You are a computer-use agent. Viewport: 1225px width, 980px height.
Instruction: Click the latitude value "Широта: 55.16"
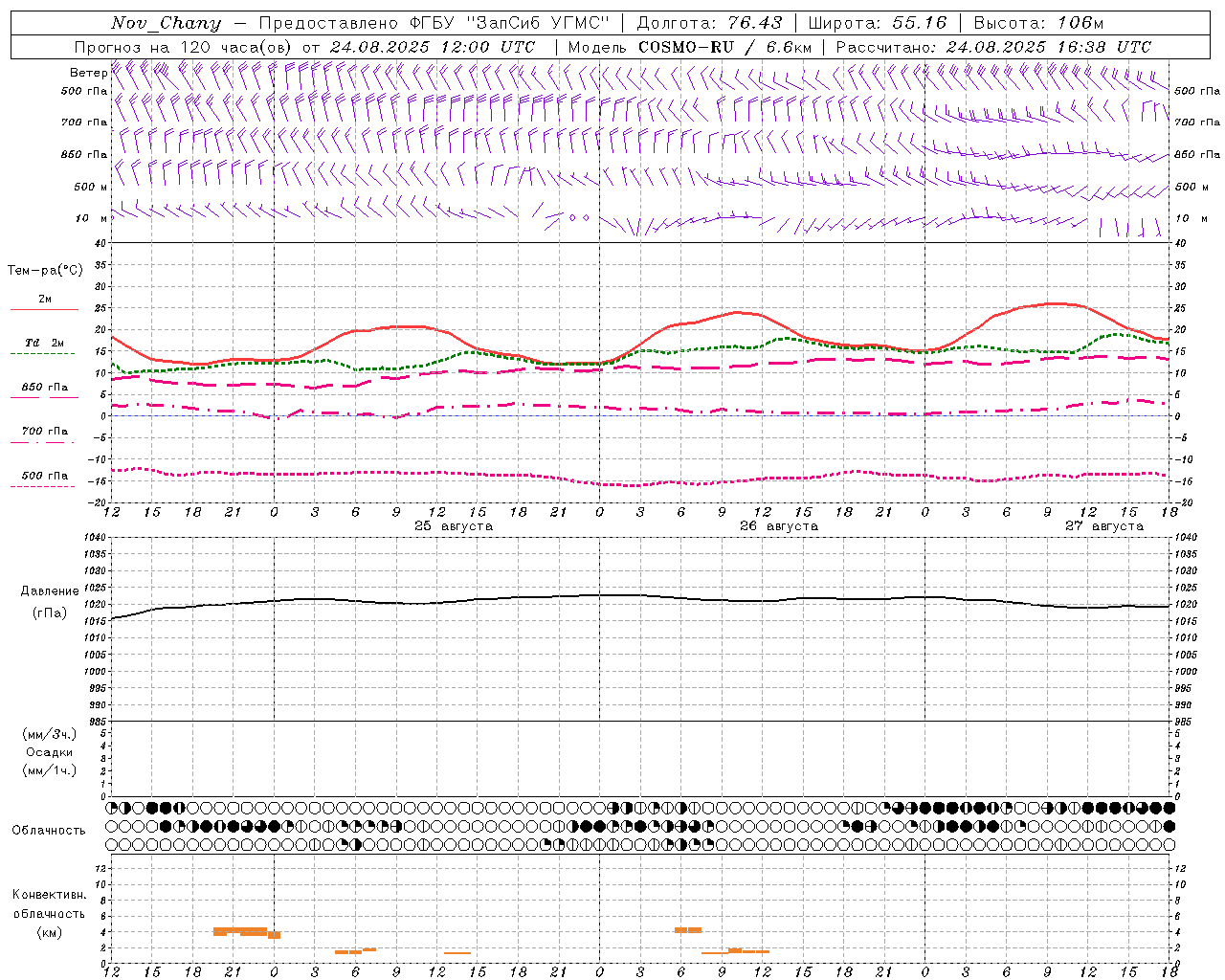878,23
